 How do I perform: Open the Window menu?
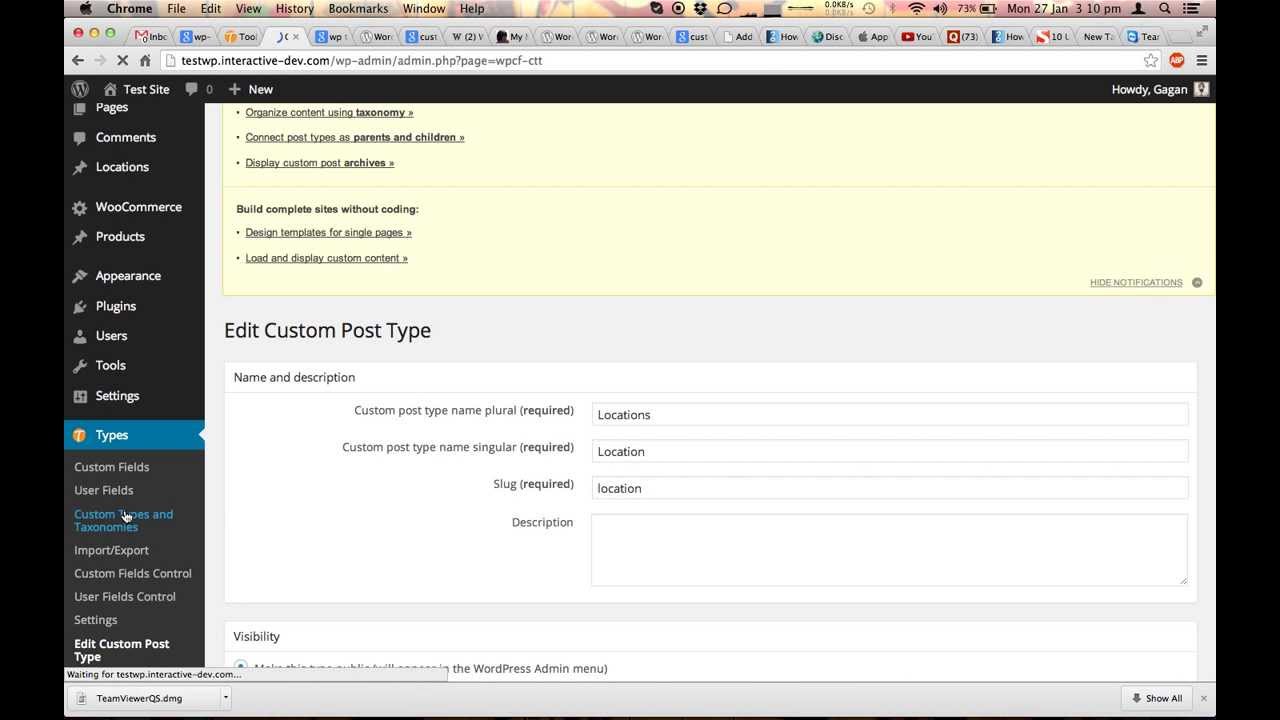coord(424,9)
